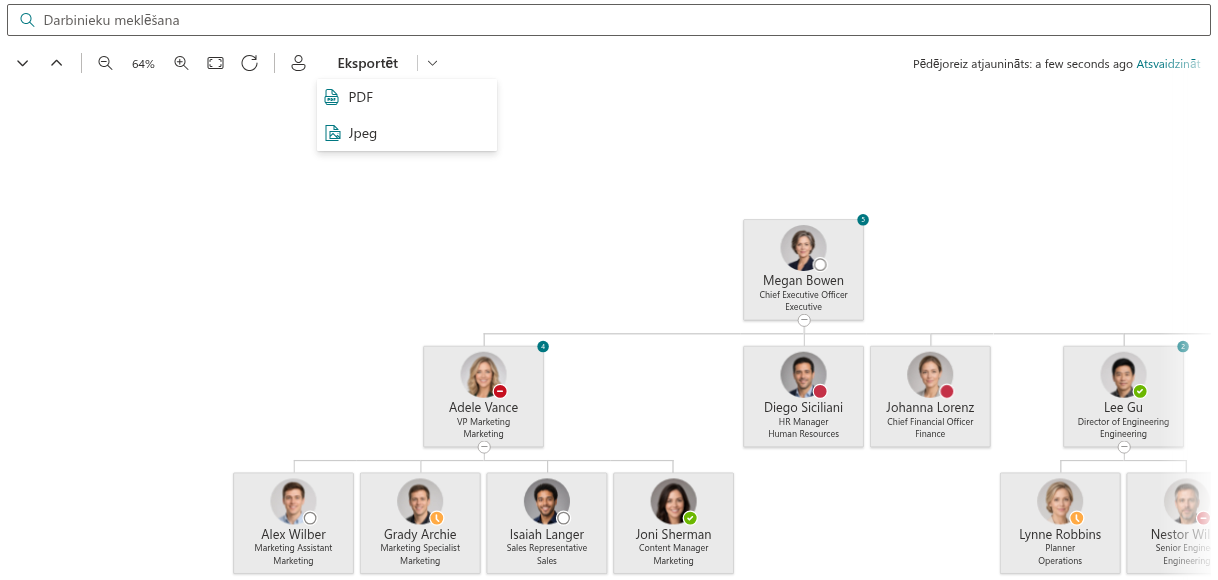Screen dimensions: 1218x580
Task: Select Johanna Lorenz's card
Action: (930, 396)
